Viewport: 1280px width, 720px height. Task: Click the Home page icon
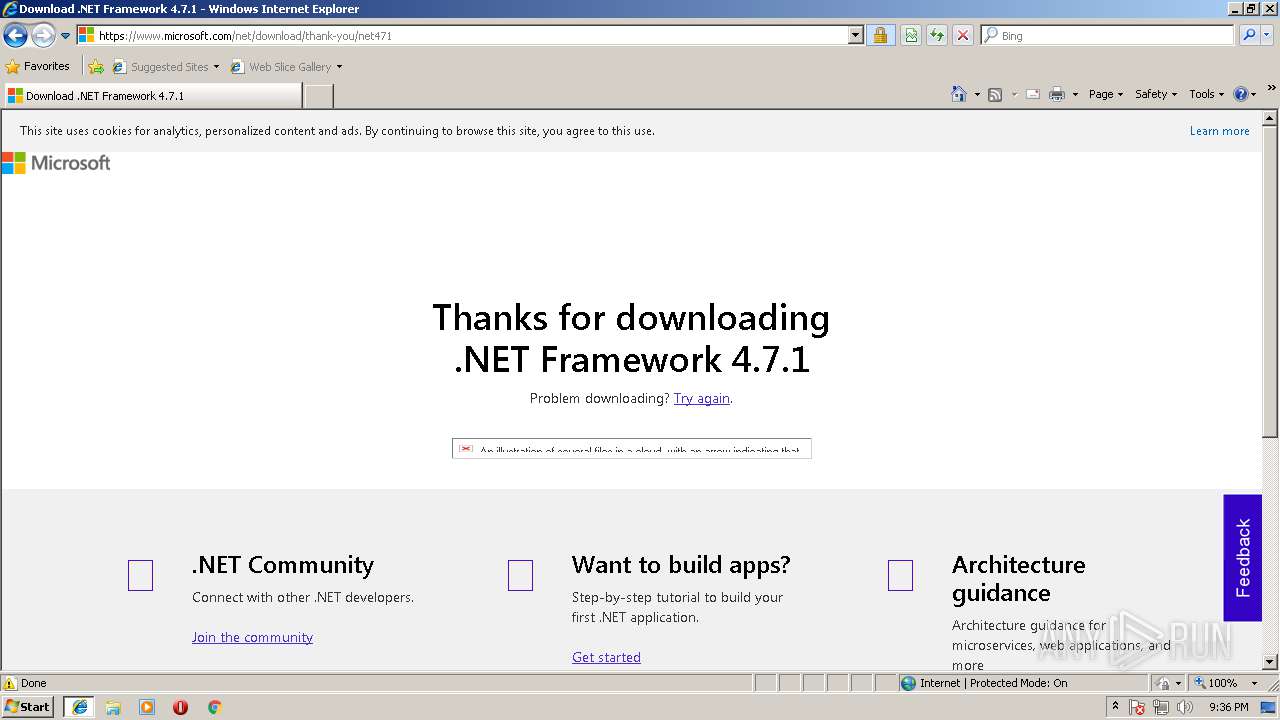point(959,94)
